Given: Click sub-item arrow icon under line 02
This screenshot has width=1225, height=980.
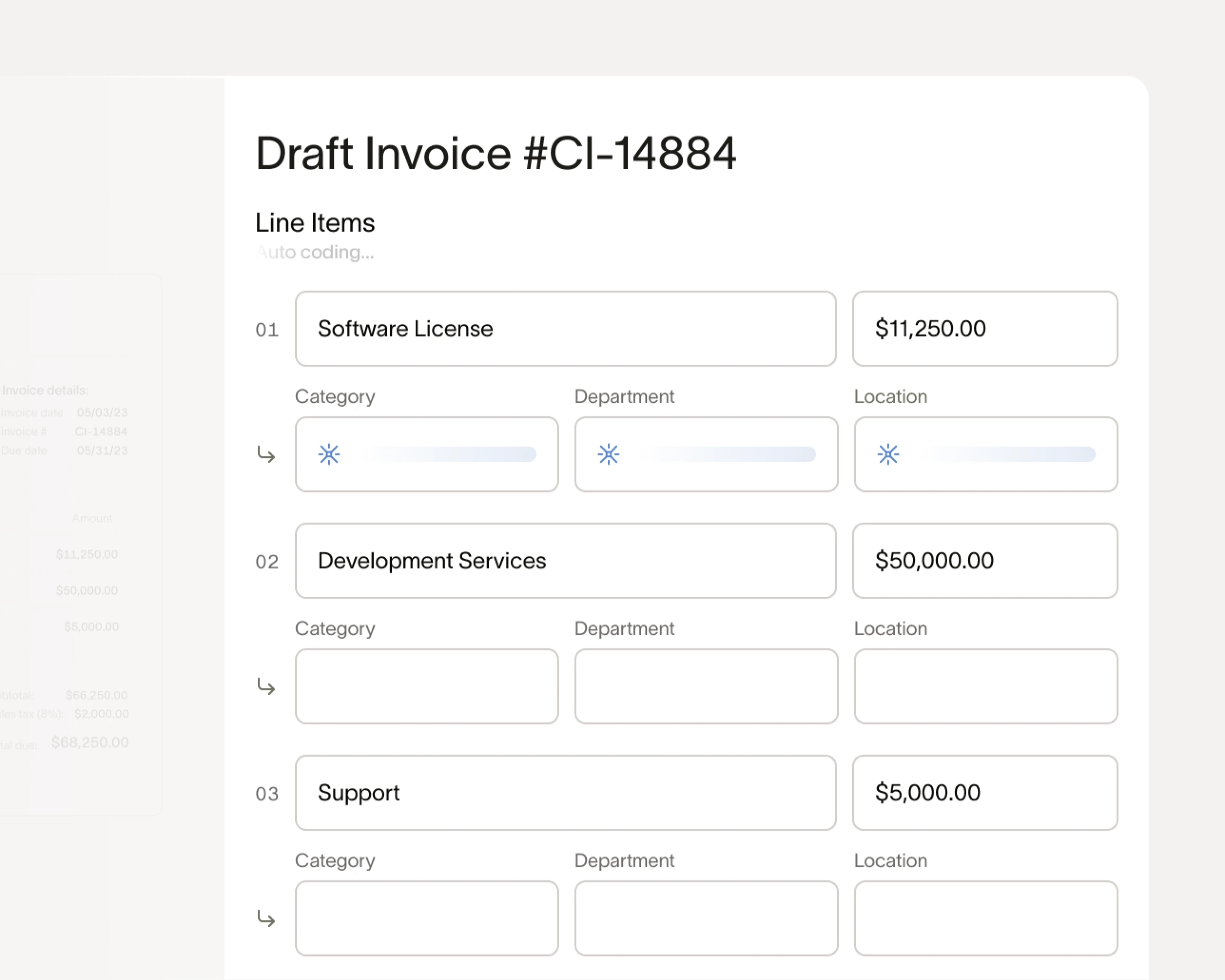Looking at the screenshot, I should (266, 686).
